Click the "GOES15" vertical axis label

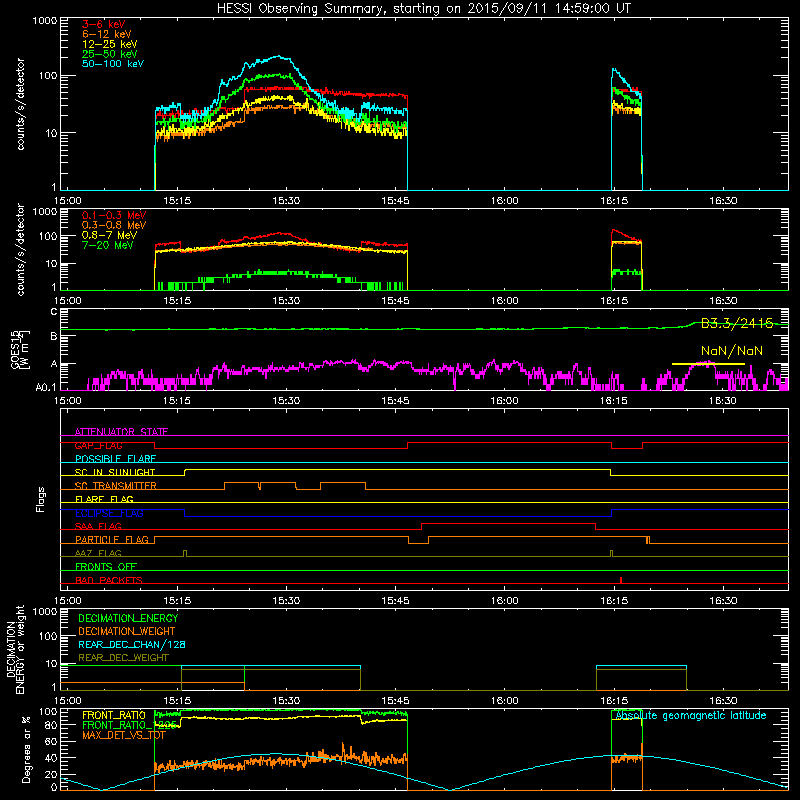click(x=16, y=349)
